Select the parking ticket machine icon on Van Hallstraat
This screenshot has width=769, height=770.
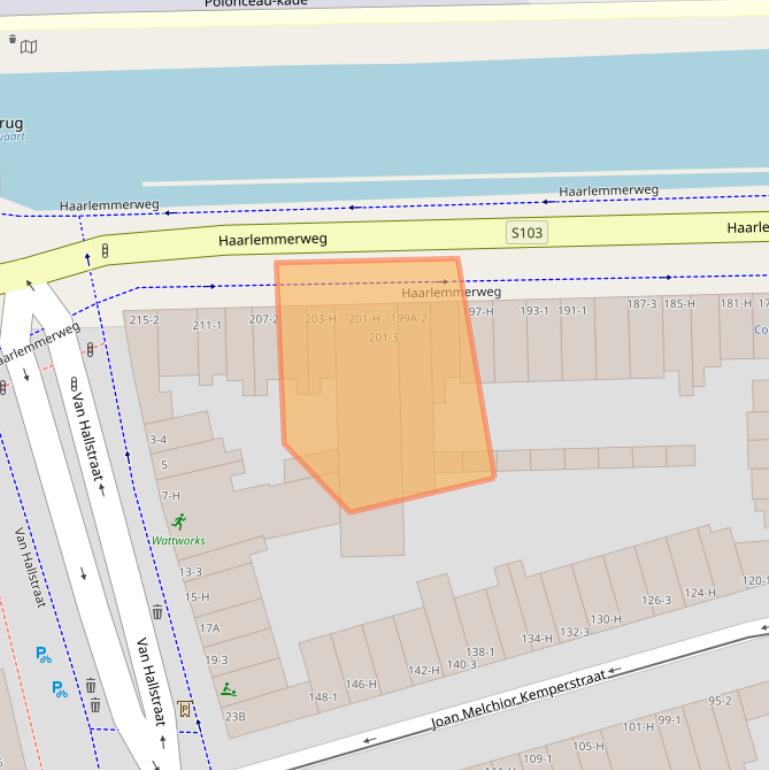pos(184,709)
